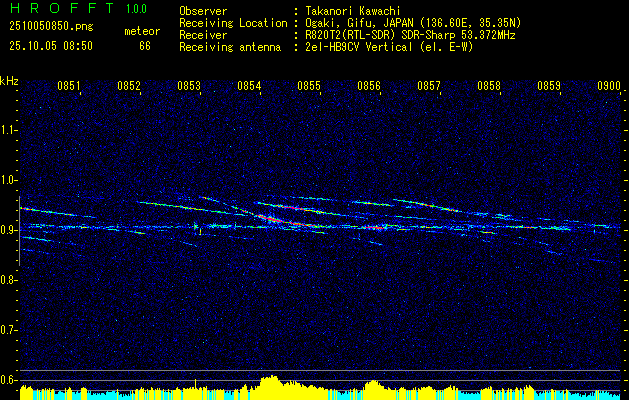The height and width of the screenshot is (400, 629).
Task: Click the date stamp 25.10.05 08:50
Action: tap(51, 46)
